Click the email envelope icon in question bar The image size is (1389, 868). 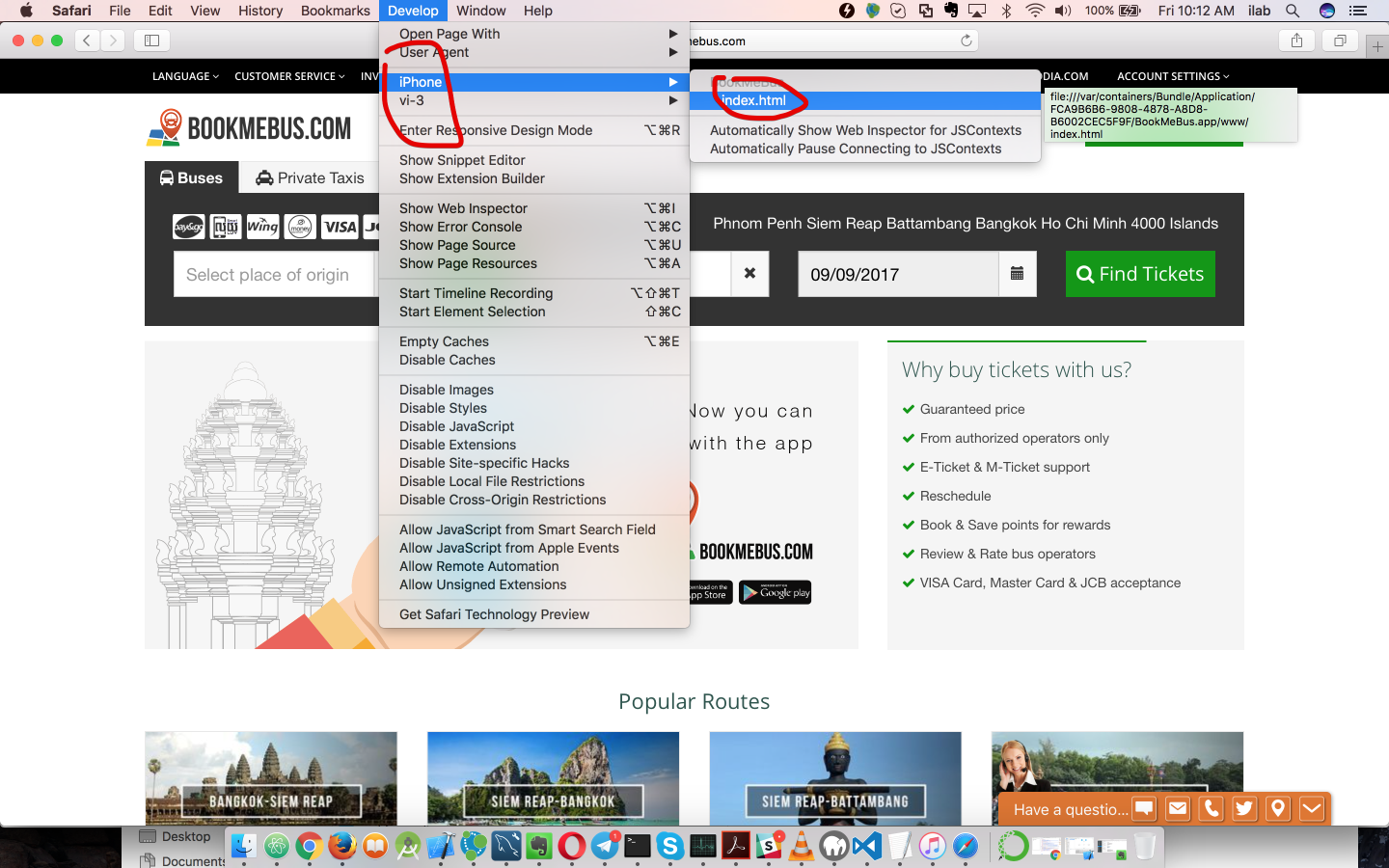pyautogui.click(x=1178, y=808)
